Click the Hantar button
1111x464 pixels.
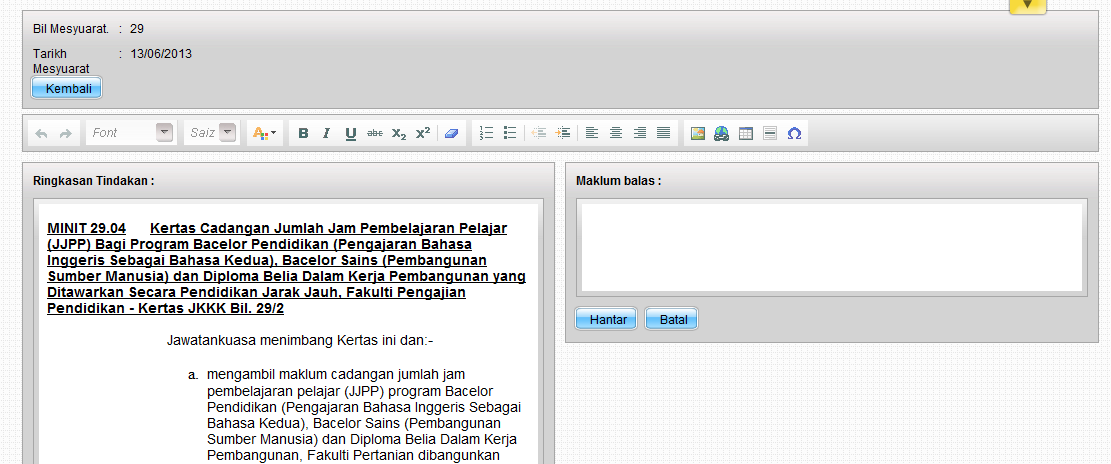[607, 319]
